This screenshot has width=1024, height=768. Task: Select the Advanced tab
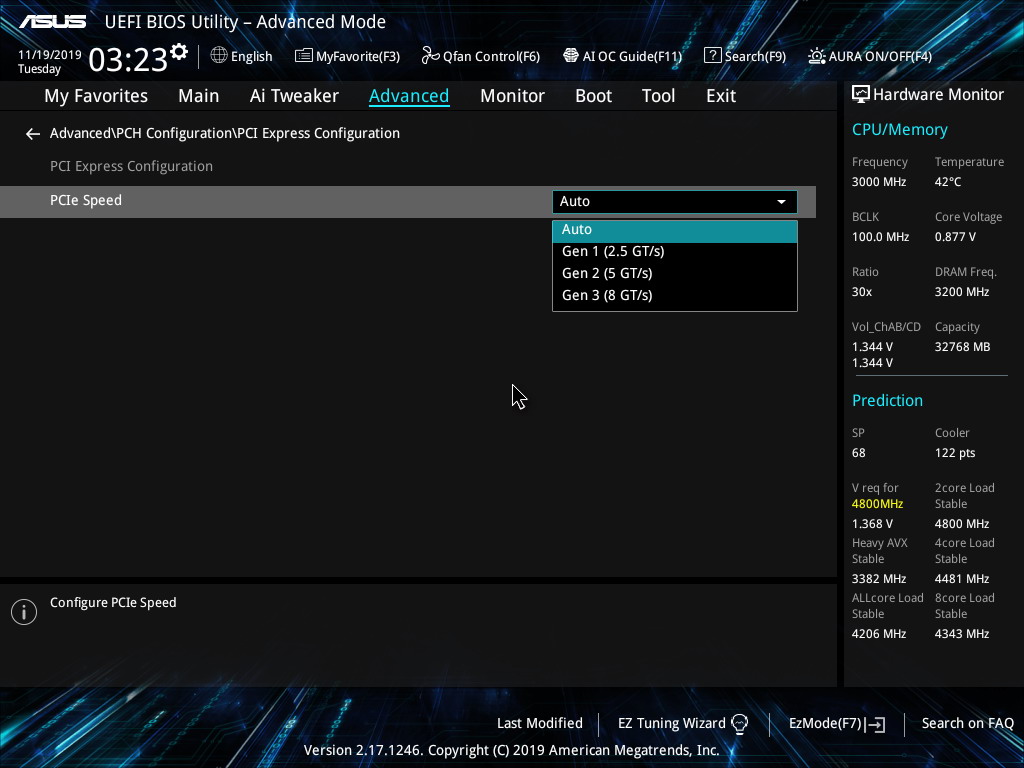point(409,96)
